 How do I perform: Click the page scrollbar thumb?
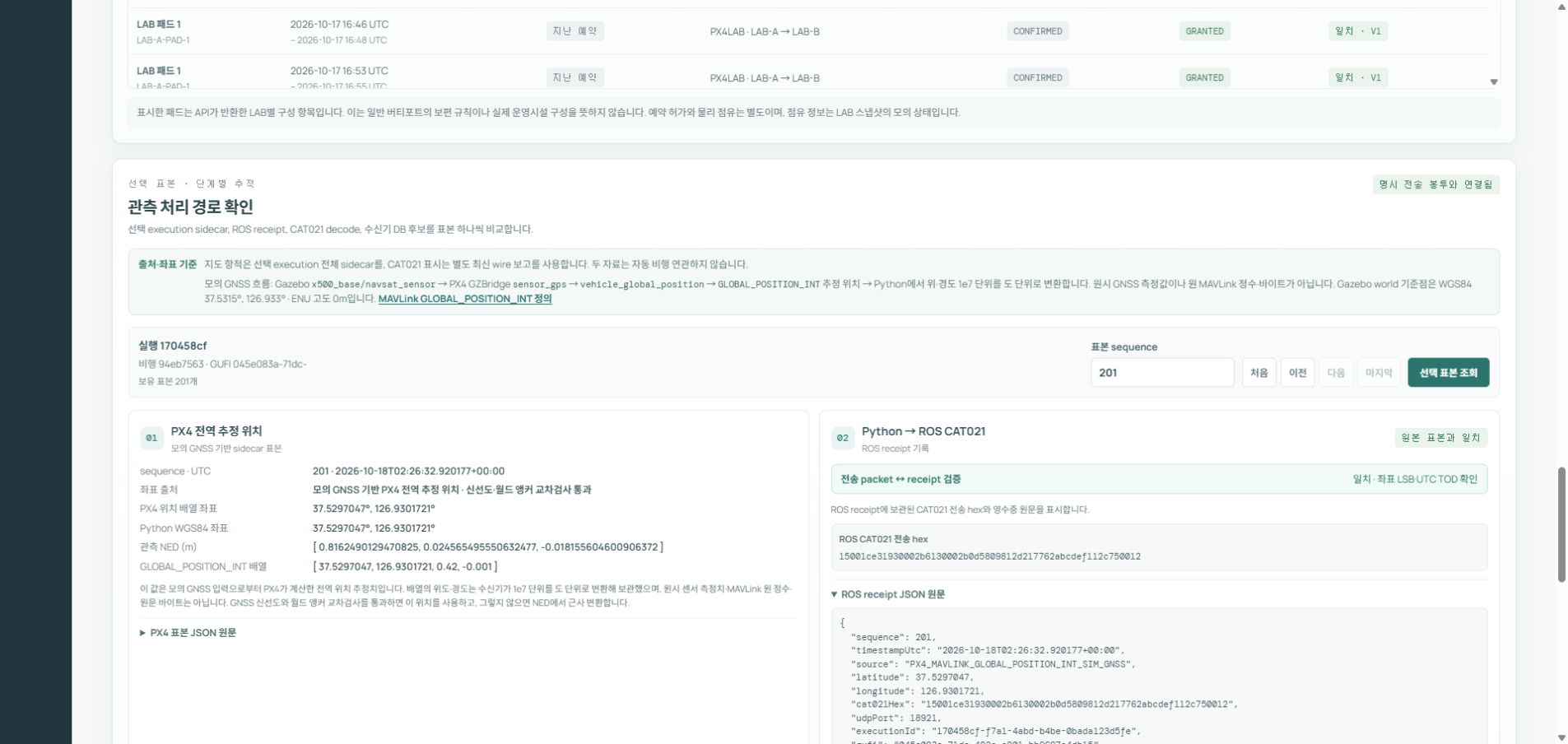(x=1561, y=525)
